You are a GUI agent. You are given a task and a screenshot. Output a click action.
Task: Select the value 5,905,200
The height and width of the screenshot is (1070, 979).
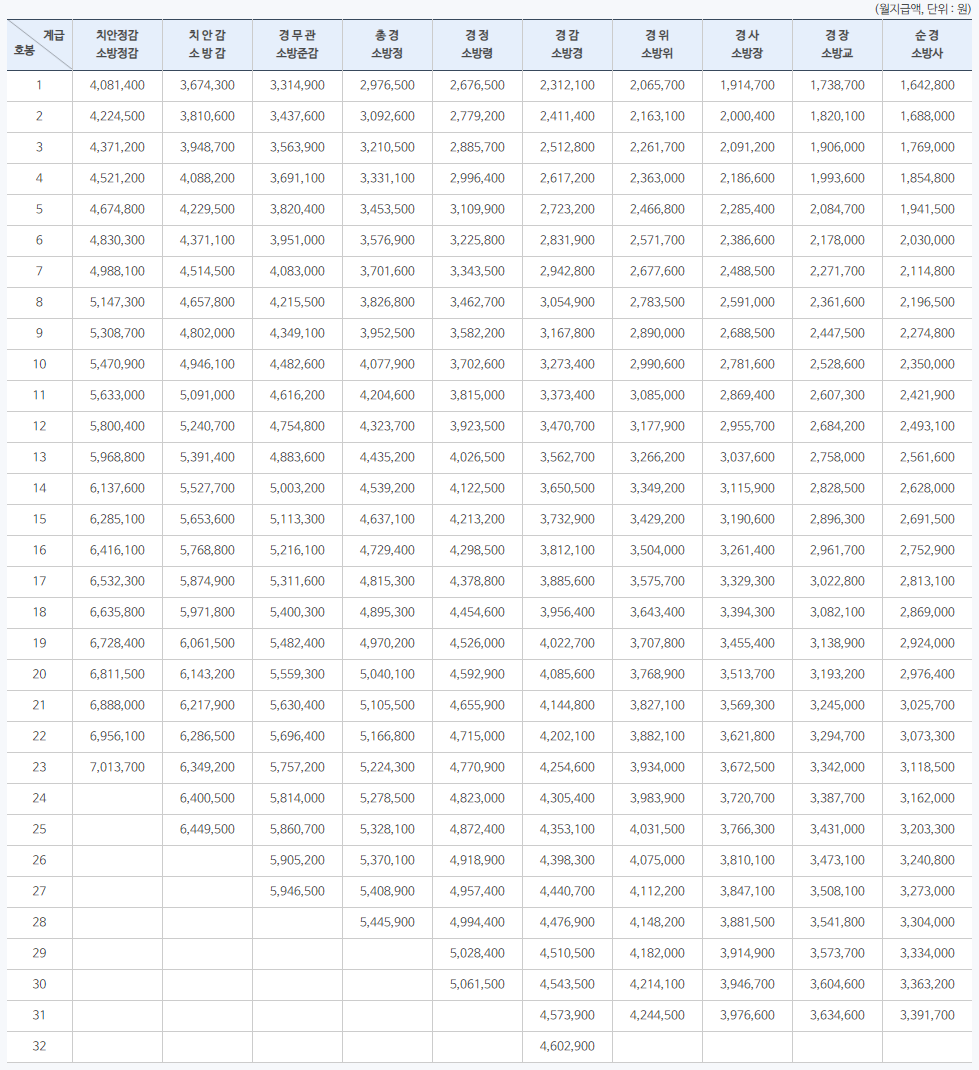[x=297, y=860]
